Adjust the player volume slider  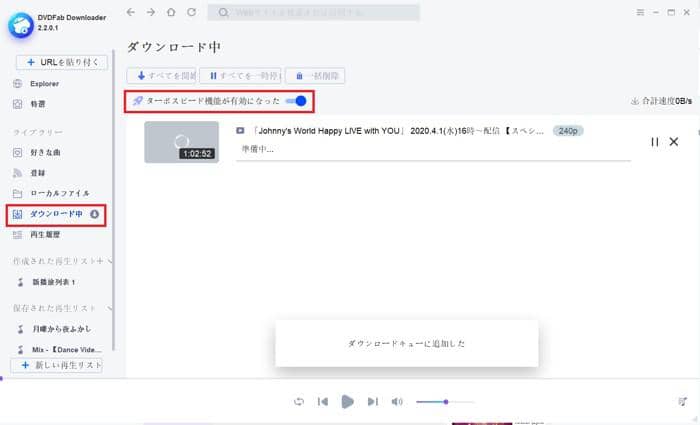click(x=445, y=402)
